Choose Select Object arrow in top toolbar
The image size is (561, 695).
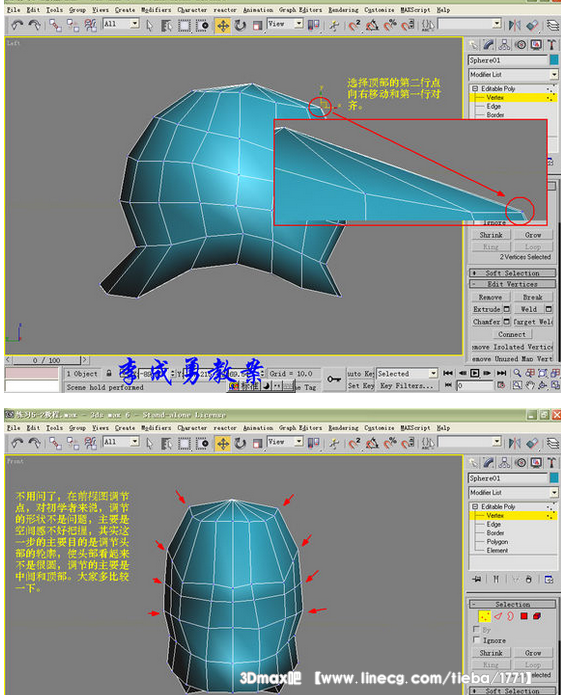tap(150, 25)
